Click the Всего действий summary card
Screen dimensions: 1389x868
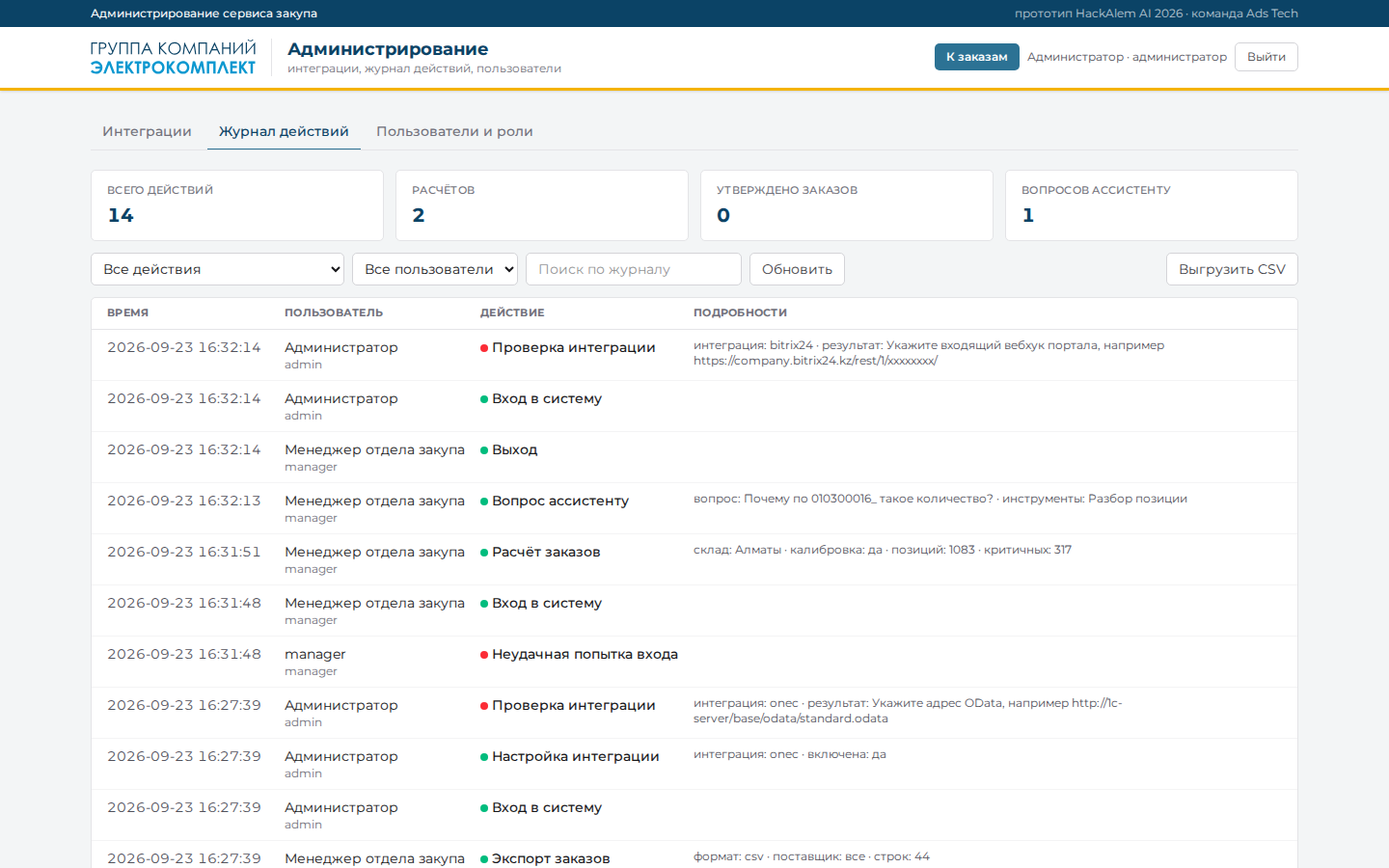[x=237, y=205]
